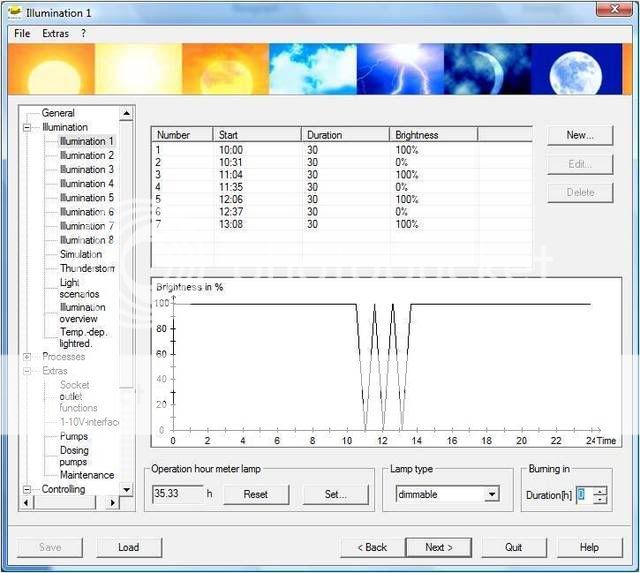Click the lightning storm banner image

click(x=400, y=69)
